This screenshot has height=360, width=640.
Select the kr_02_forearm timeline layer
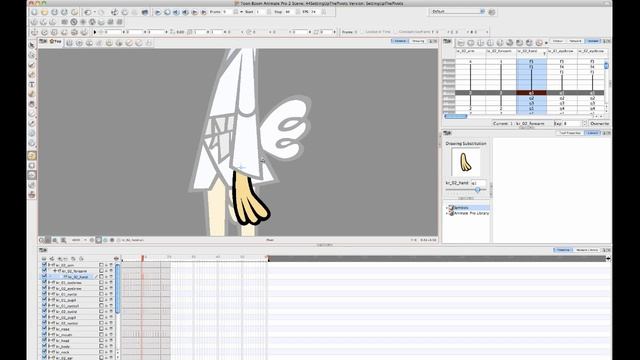coord(74,271)
